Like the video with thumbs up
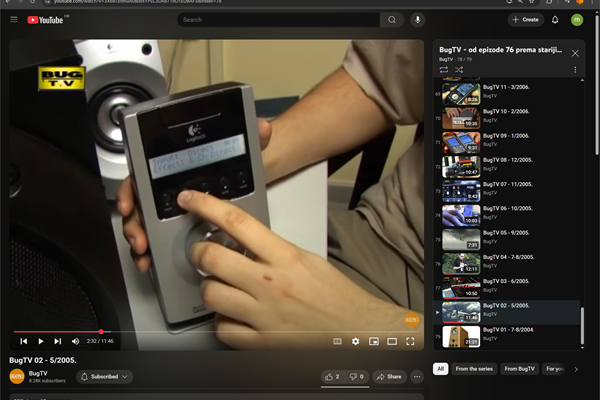Image resolution: width=600 pixels, height=400 pixels. [x=332, y=377]
